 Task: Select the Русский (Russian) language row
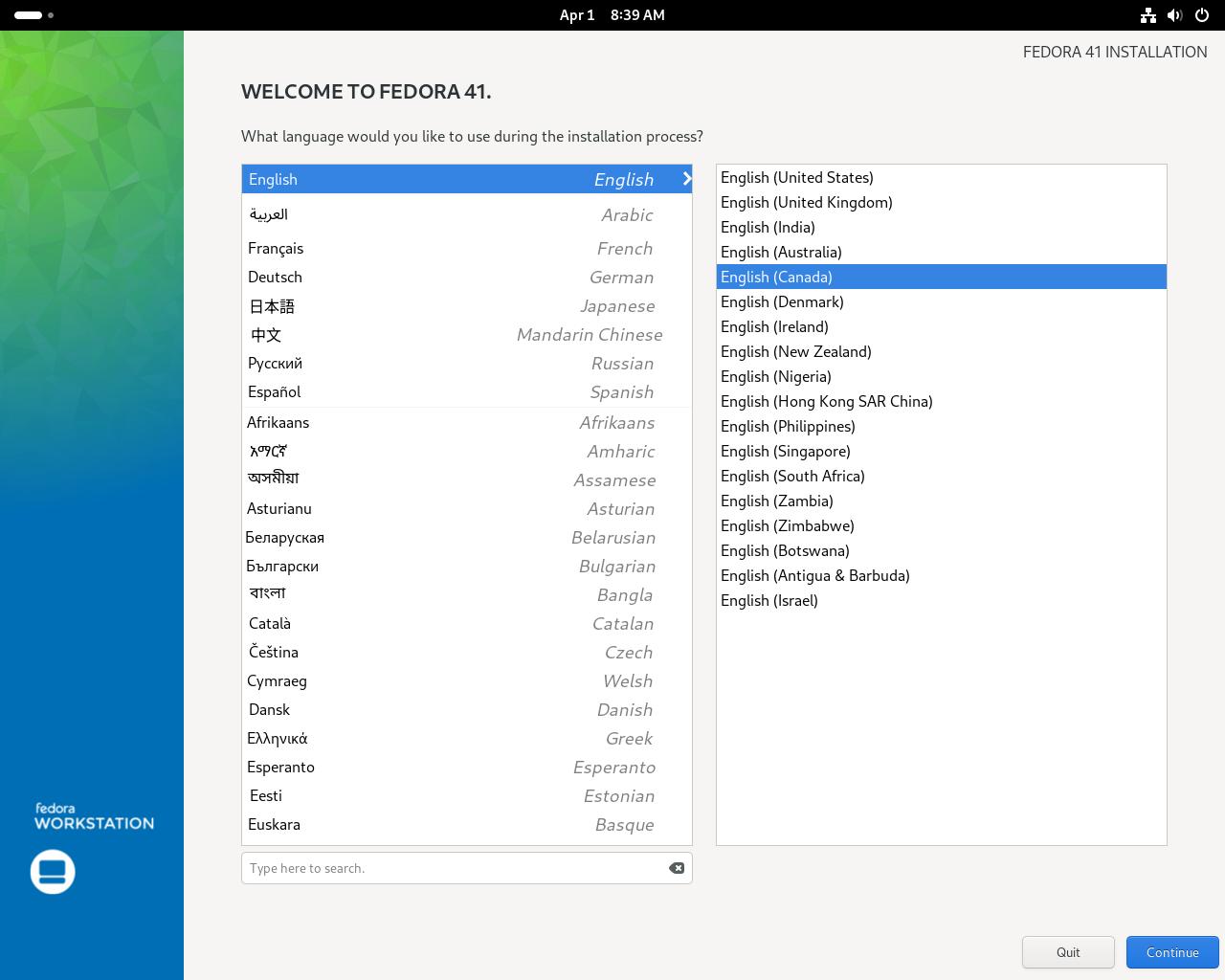[467, 363]
